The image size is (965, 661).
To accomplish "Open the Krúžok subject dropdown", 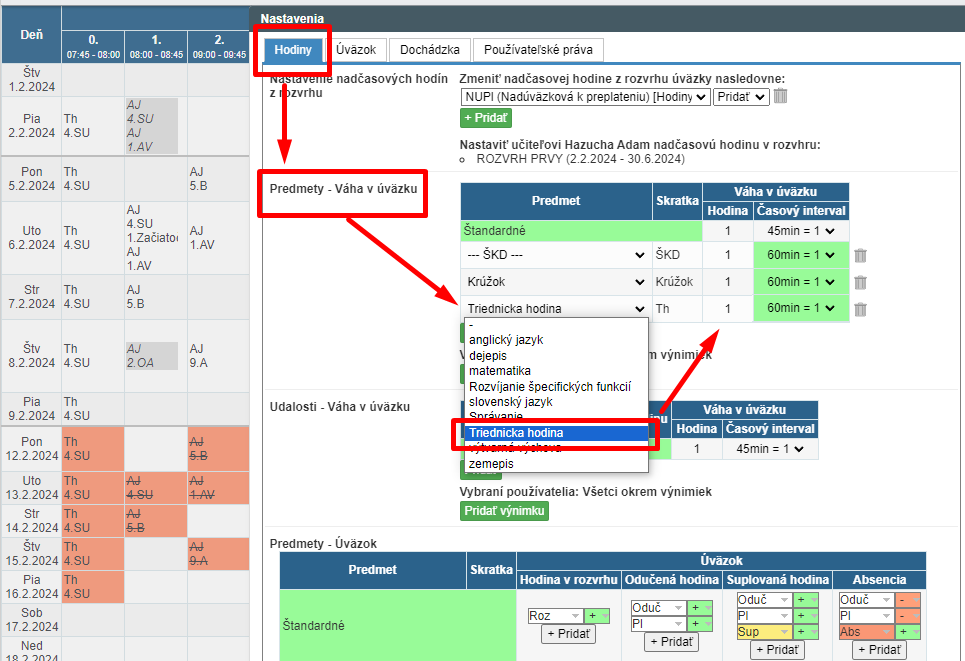I will pos(556,282).
